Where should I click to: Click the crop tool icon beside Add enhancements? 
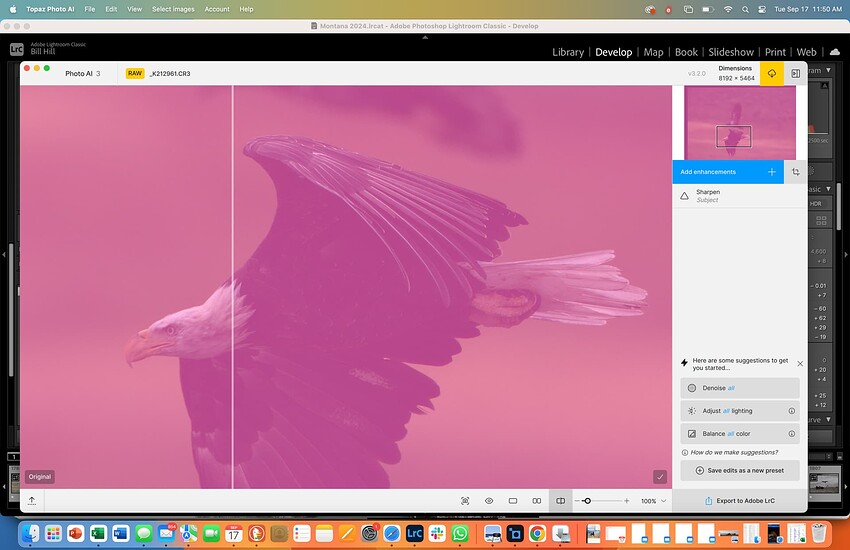click(796, 172)
